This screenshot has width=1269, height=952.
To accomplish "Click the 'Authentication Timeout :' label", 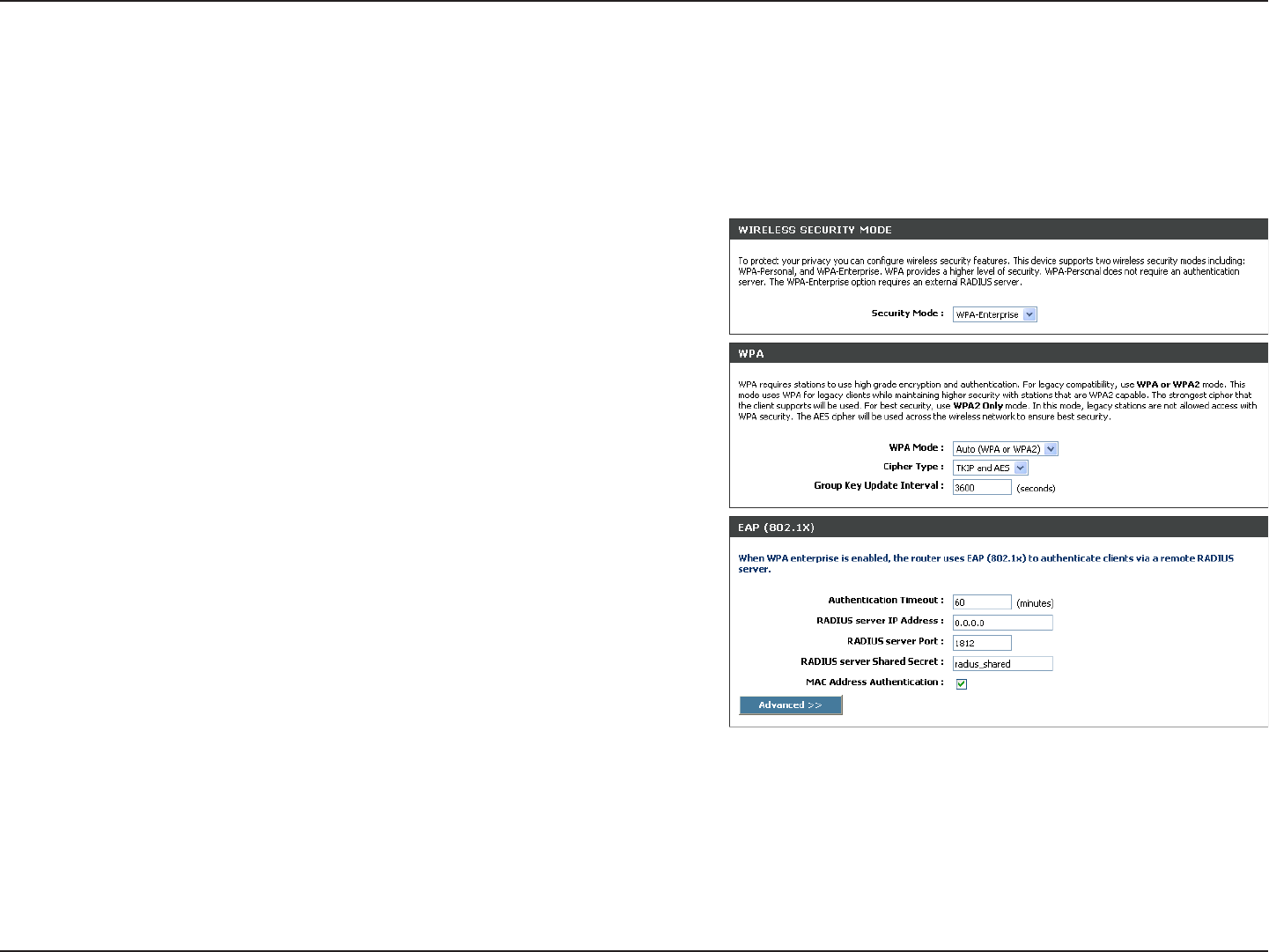I will coord(886,601).
